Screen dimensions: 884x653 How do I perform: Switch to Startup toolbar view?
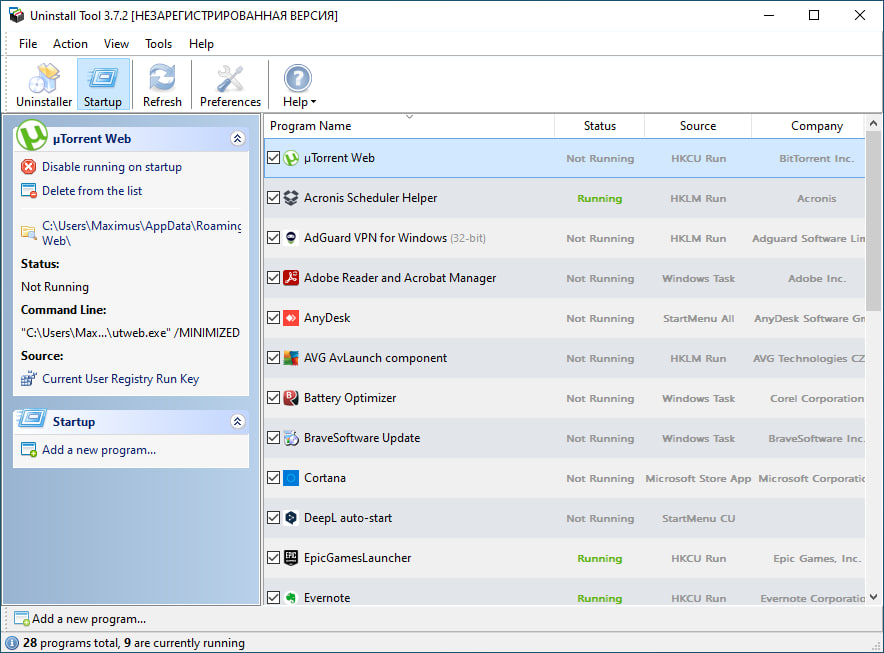point(103,85)
